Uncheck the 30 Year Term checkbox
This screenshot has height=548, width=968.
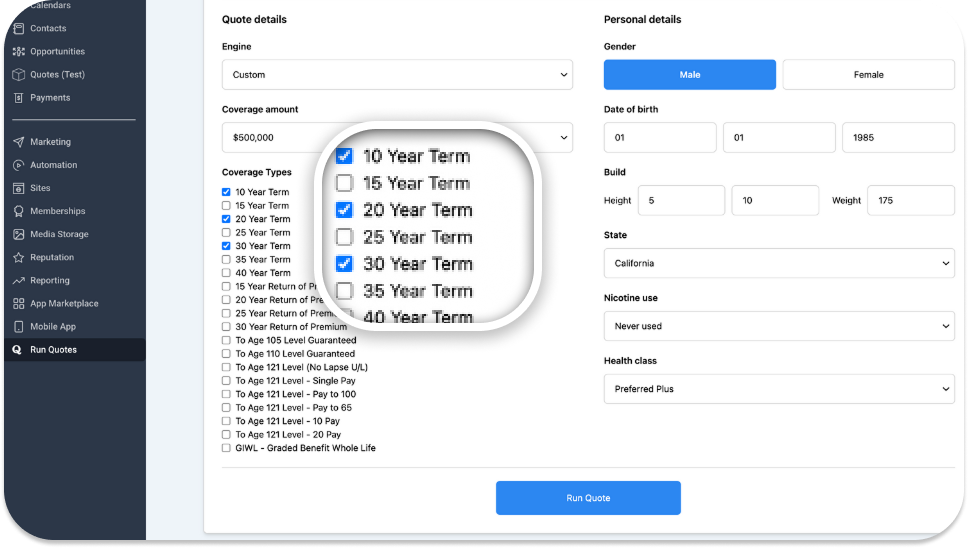[226, 246]
